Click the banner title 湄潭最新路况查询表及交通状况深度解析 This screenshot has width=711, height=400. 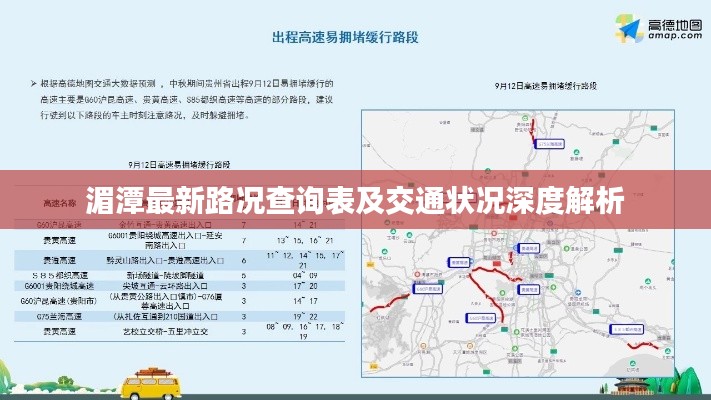click(x=355, y=200)
